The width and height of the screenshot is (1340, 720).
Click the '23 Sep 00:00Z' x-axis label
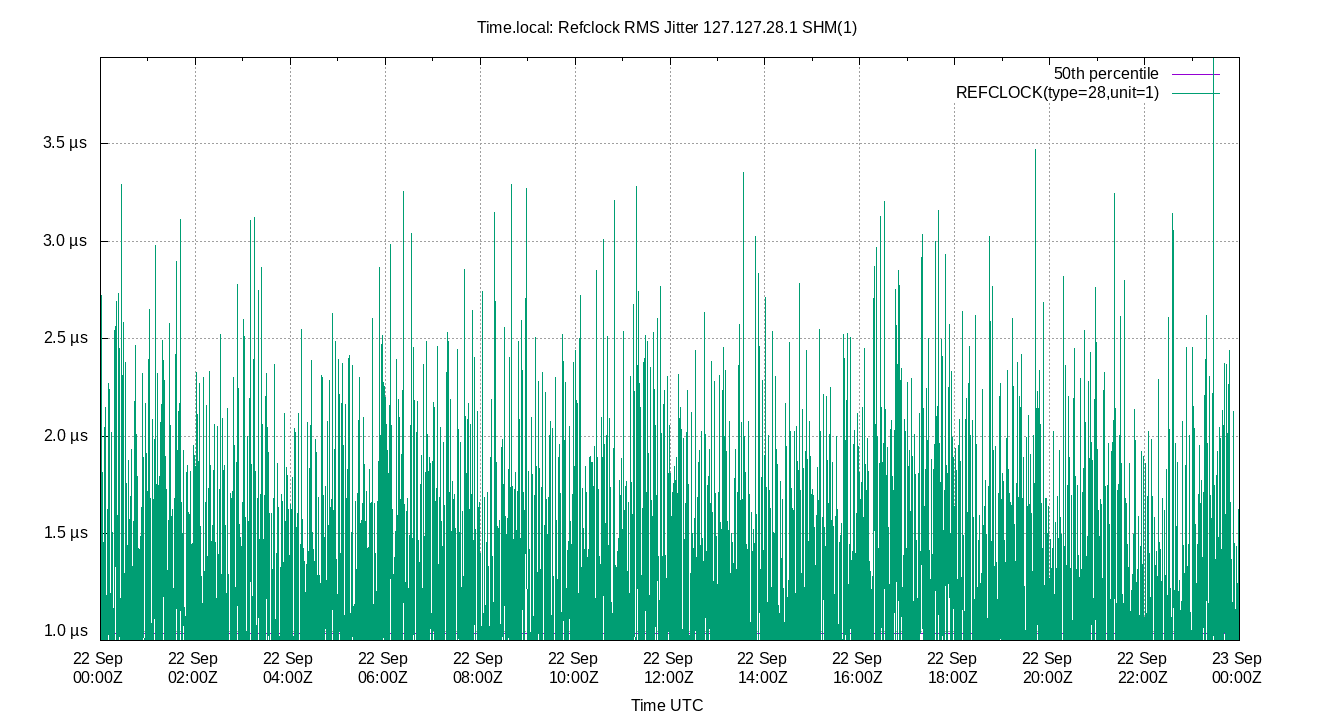tap(1238, 668)
